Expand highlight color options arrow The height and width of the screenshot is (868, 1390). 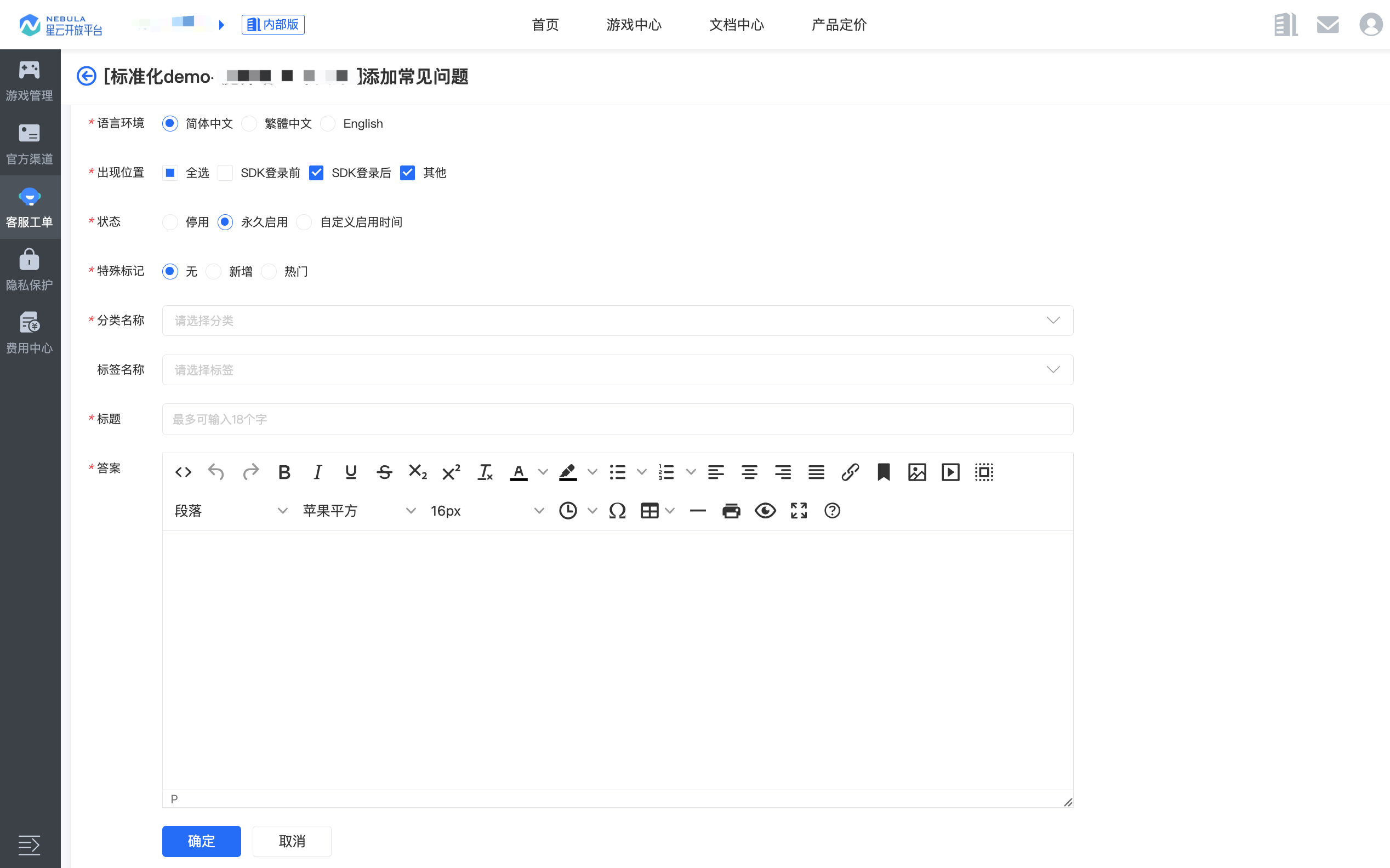coord(592,472)
